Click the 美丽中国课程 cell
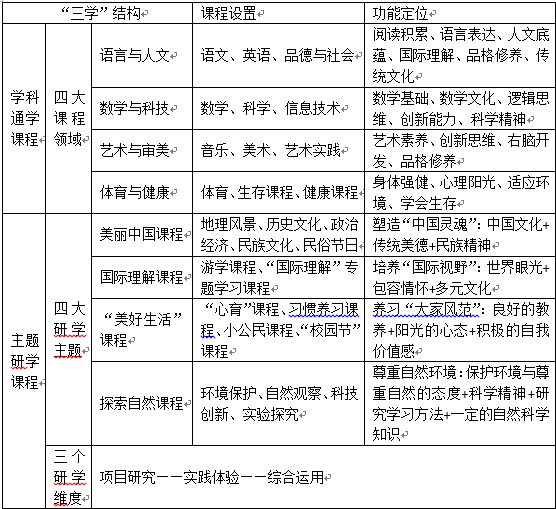The width and height of the screenshot is (556, 509). [x=142, y=235]
